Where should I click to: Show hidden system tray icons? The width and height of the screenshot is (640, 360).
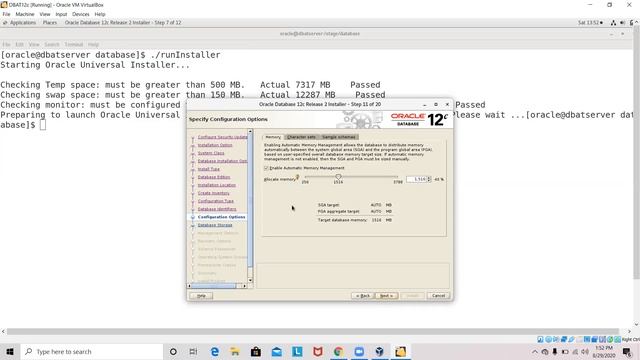click(535, 352)
